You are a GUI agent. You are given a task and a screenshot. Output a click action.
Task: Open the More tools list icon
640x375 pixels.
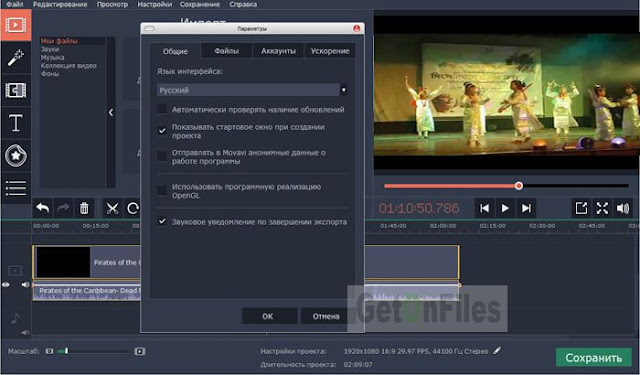[x=16, y=188]
